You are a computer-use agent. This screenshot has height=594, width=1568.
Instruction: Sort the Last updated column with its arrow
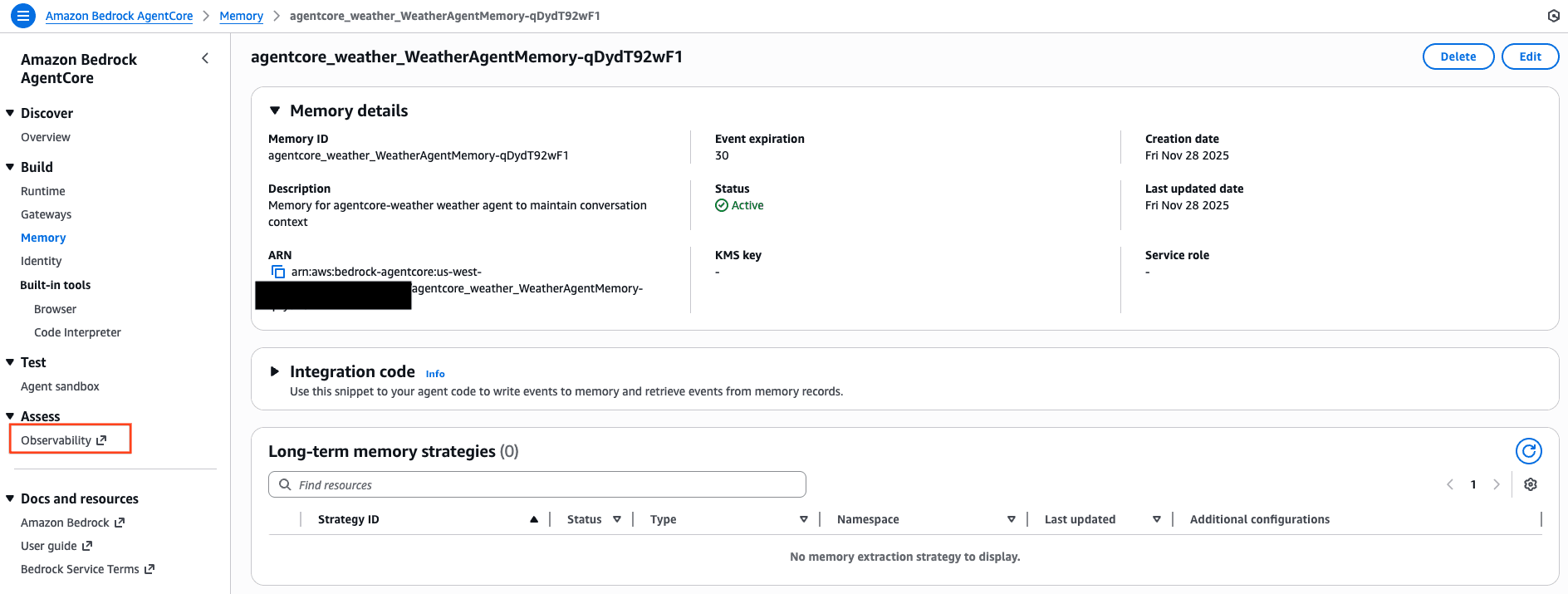tap(1157, 519)
